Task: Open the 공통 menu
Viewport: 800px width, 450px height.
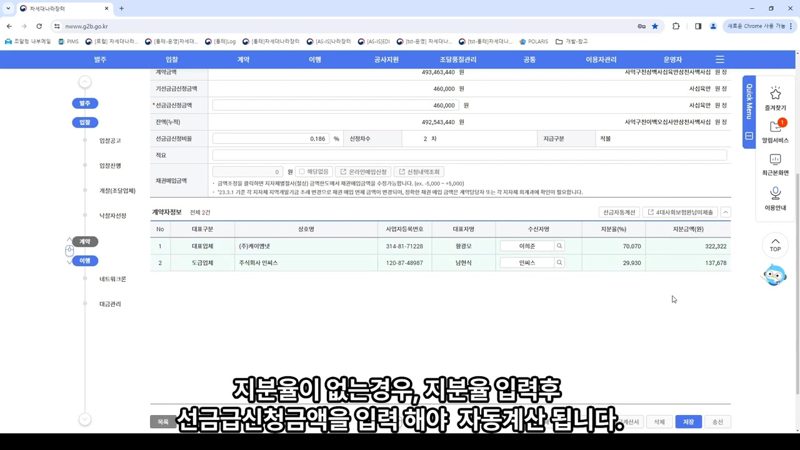Action: point(530,60)
